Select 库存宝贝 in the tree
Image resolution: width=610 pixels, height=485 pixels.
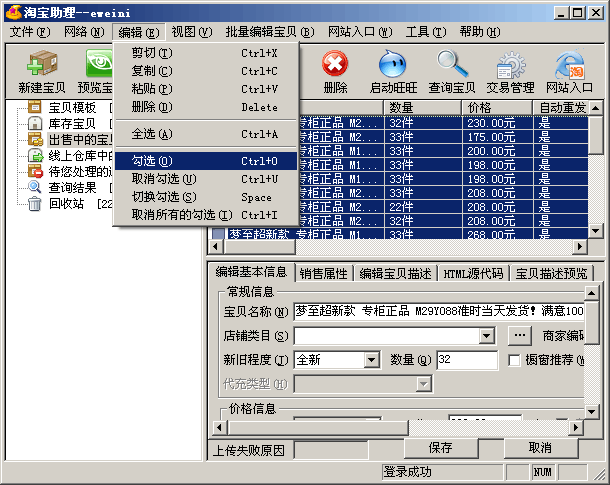(72, 124)
